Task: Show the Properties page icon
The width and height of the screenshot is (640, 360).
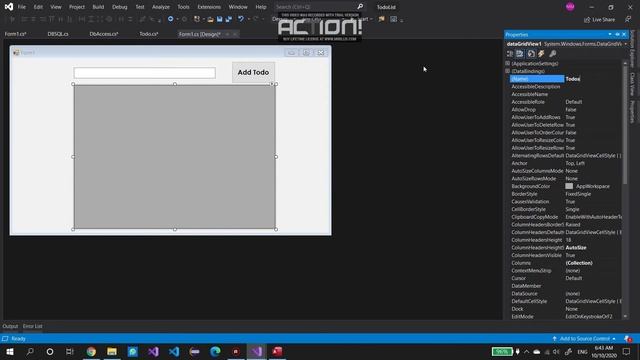Action: click(531, 54)
